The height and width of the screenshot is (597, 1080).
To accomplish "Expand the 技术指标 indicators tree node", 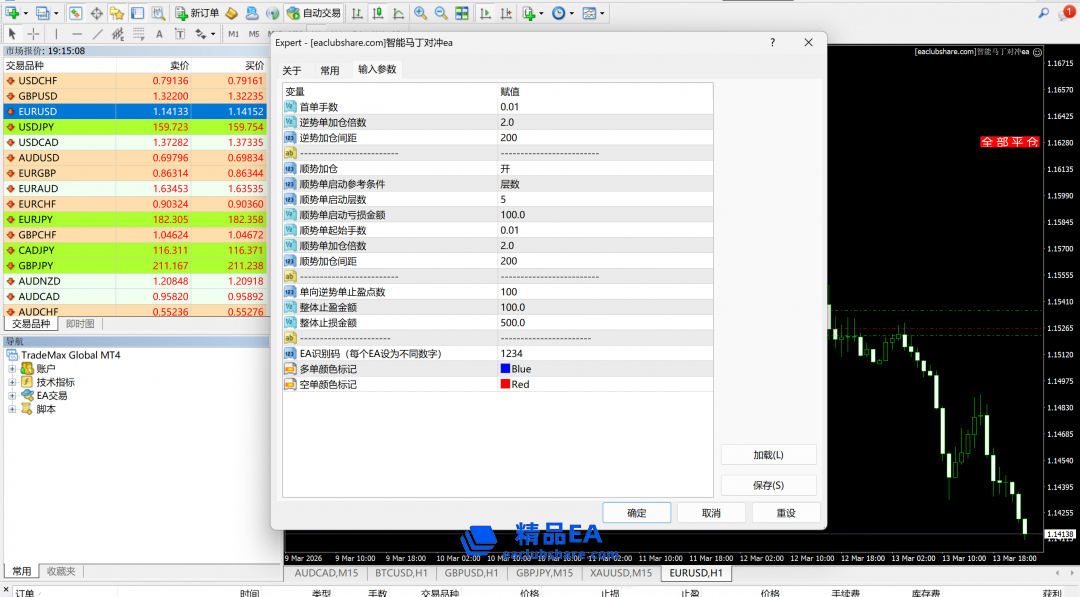I will (x=13, y=382).
